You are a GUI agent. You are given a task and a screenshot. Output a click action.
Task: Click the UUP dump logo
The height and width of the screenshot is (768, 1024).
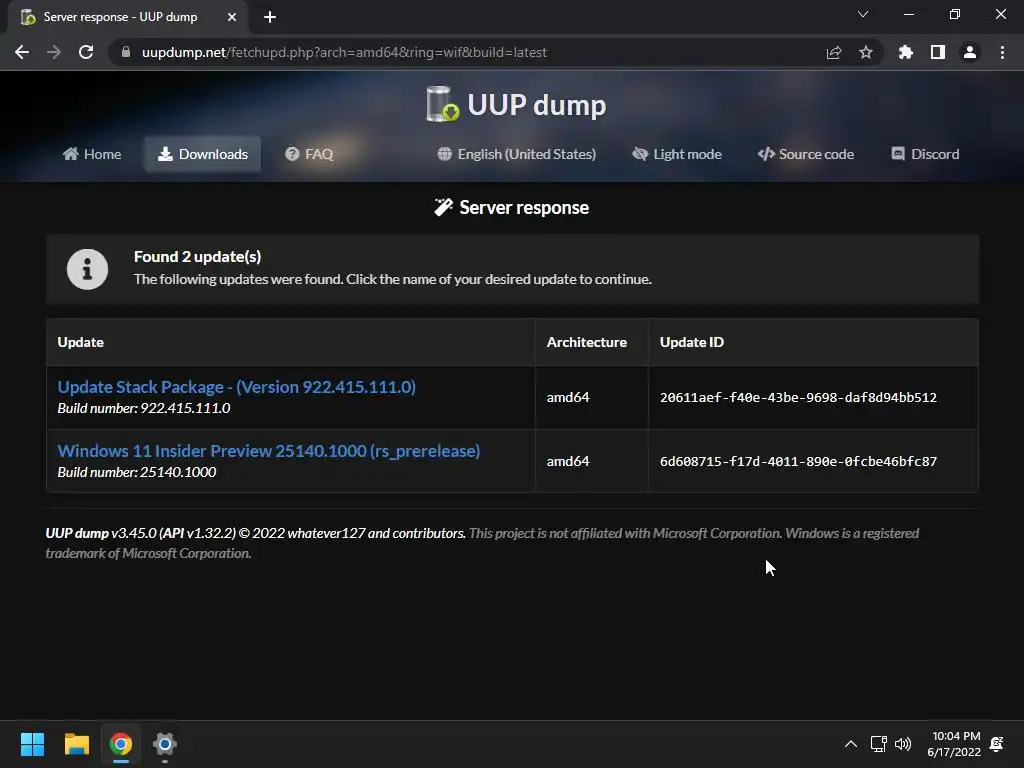coord(516,104)
